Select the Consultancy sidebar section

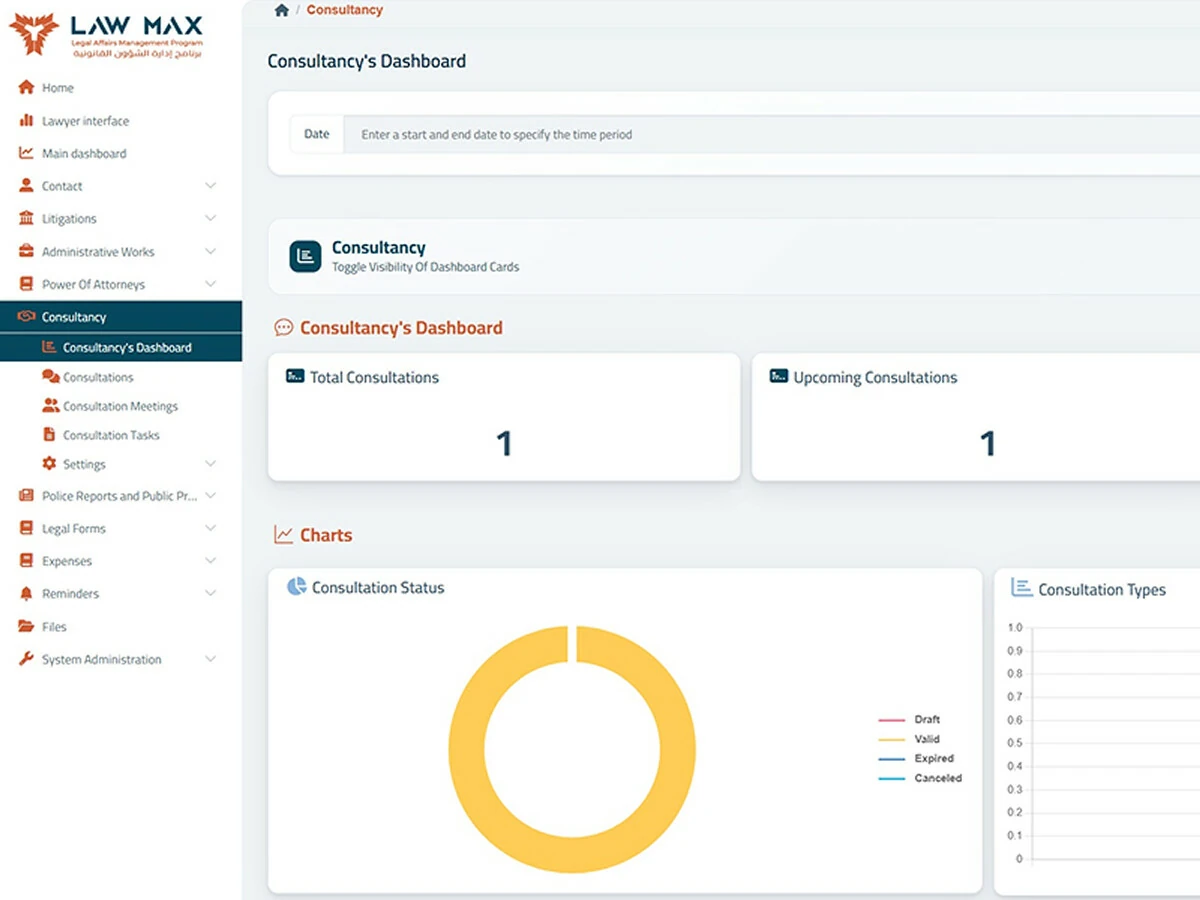tap(121, 317)
